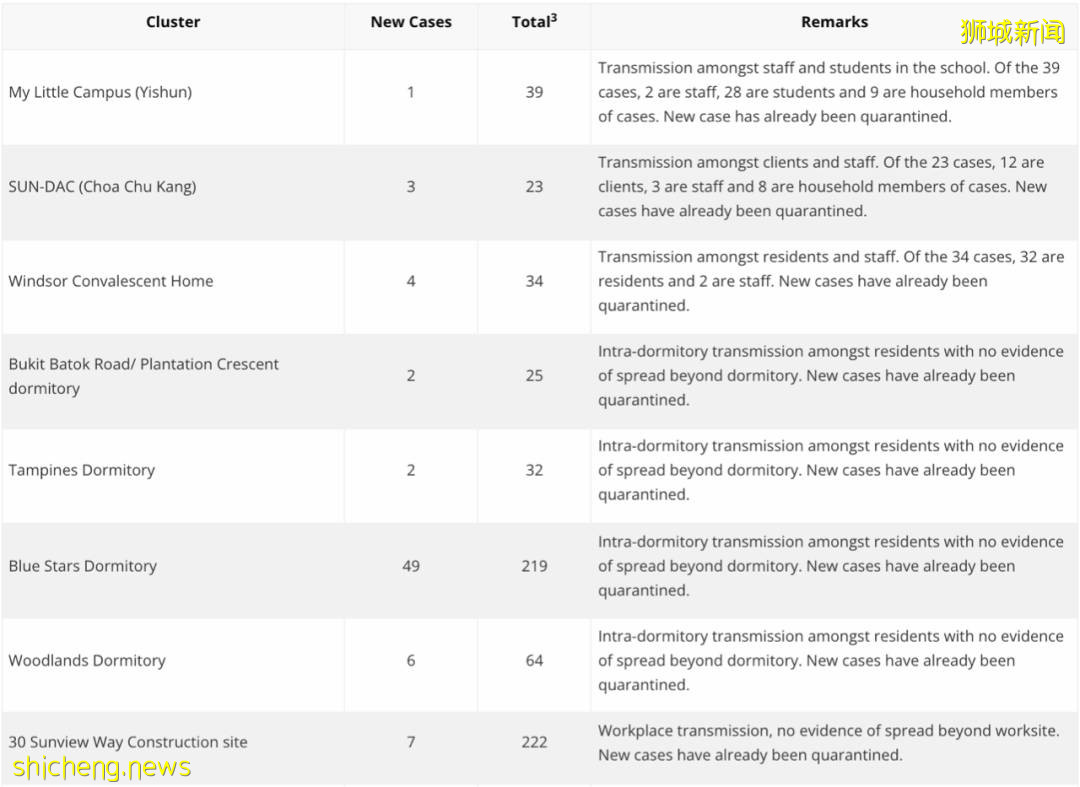Click the Bukit Batok Road dormitory cell
The height and width of the screenshot is (787, 1080).
pyautogui.click(x=143, y=376)
